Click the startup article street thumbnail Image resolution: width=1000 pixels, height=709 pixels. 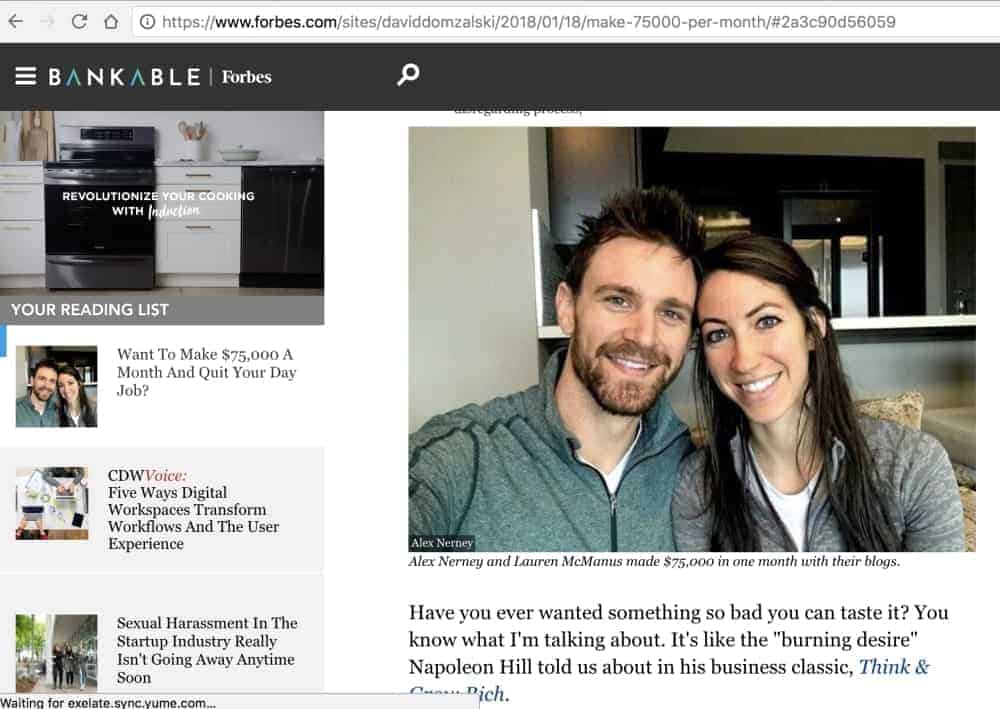tap(57, 652)
